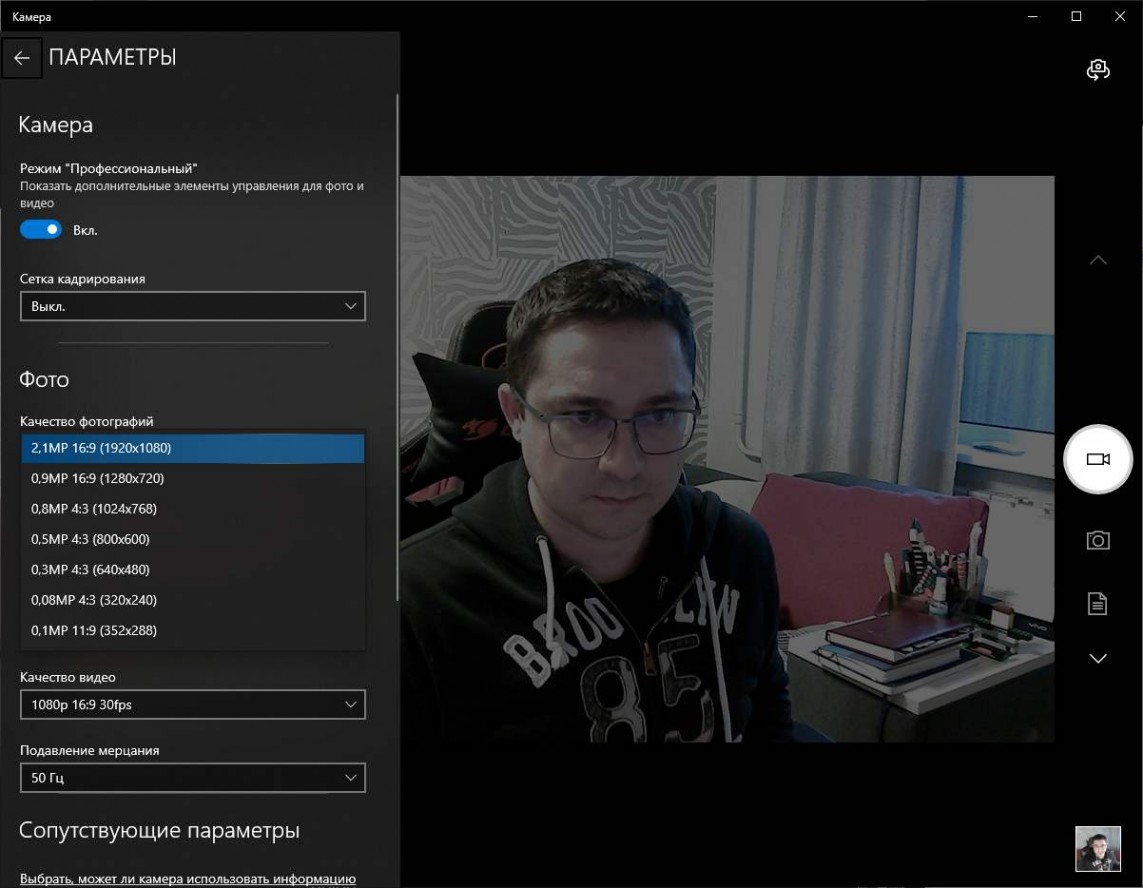The width and height of the screenshot is (1143, 888).
Task: Switch to photo mode camera icon
Action: tap(1097, 541)
